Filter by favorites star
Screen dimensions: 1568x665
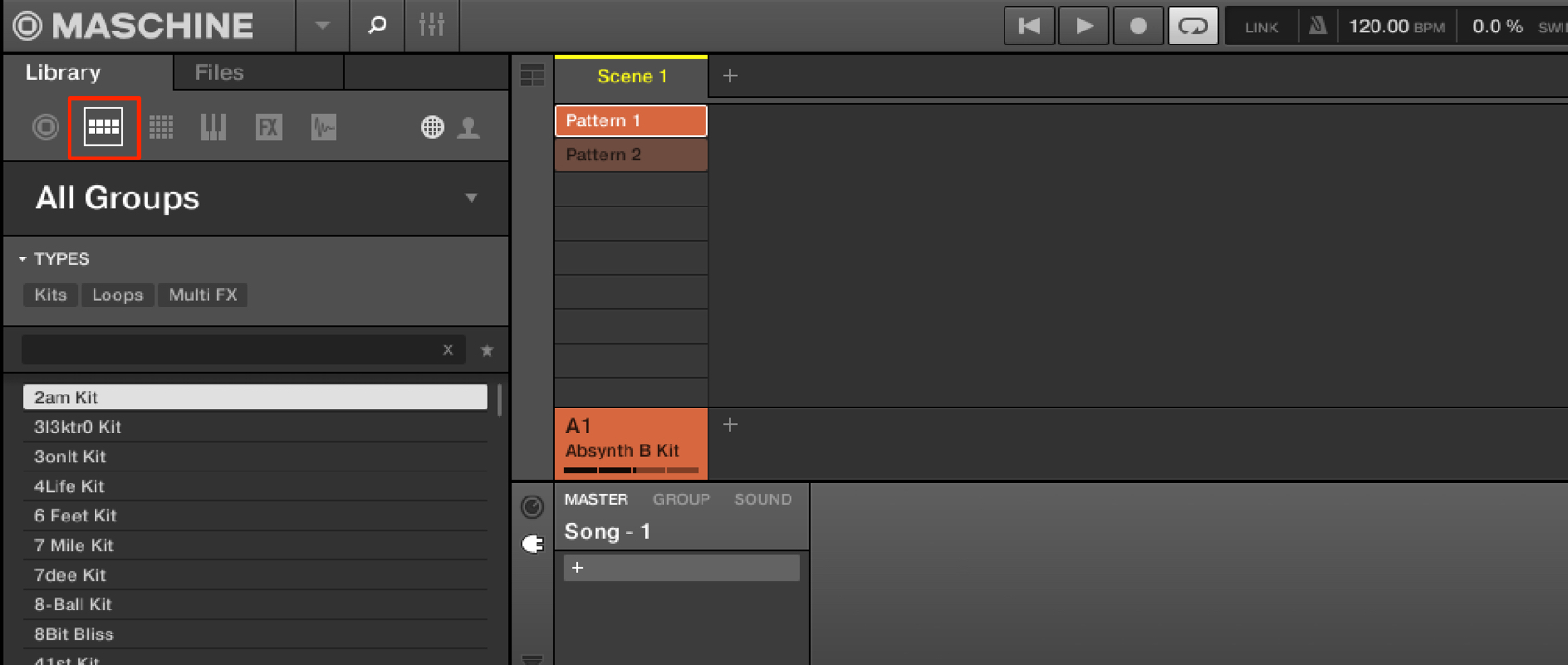(487, 350)
